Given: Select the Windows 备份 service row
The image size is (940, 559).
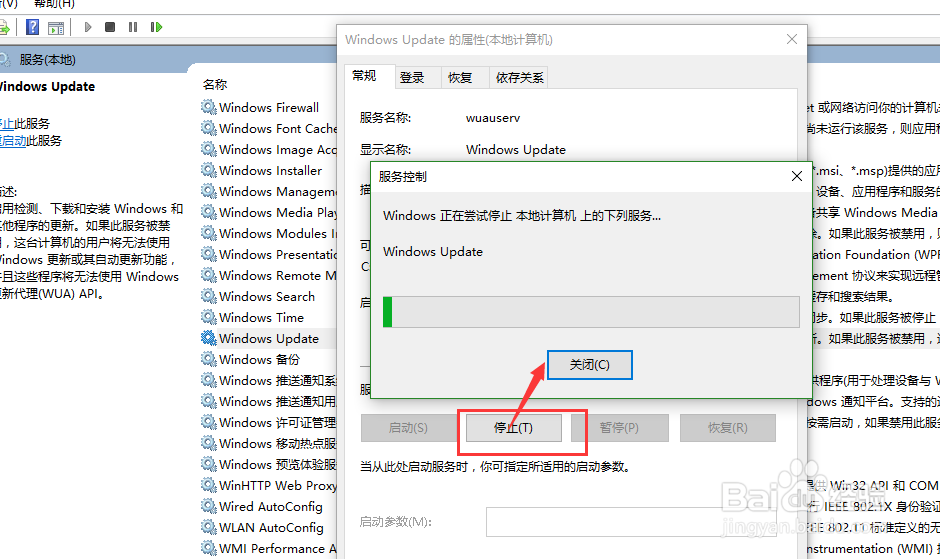Looking at the screenshot, I should (269, 359).
